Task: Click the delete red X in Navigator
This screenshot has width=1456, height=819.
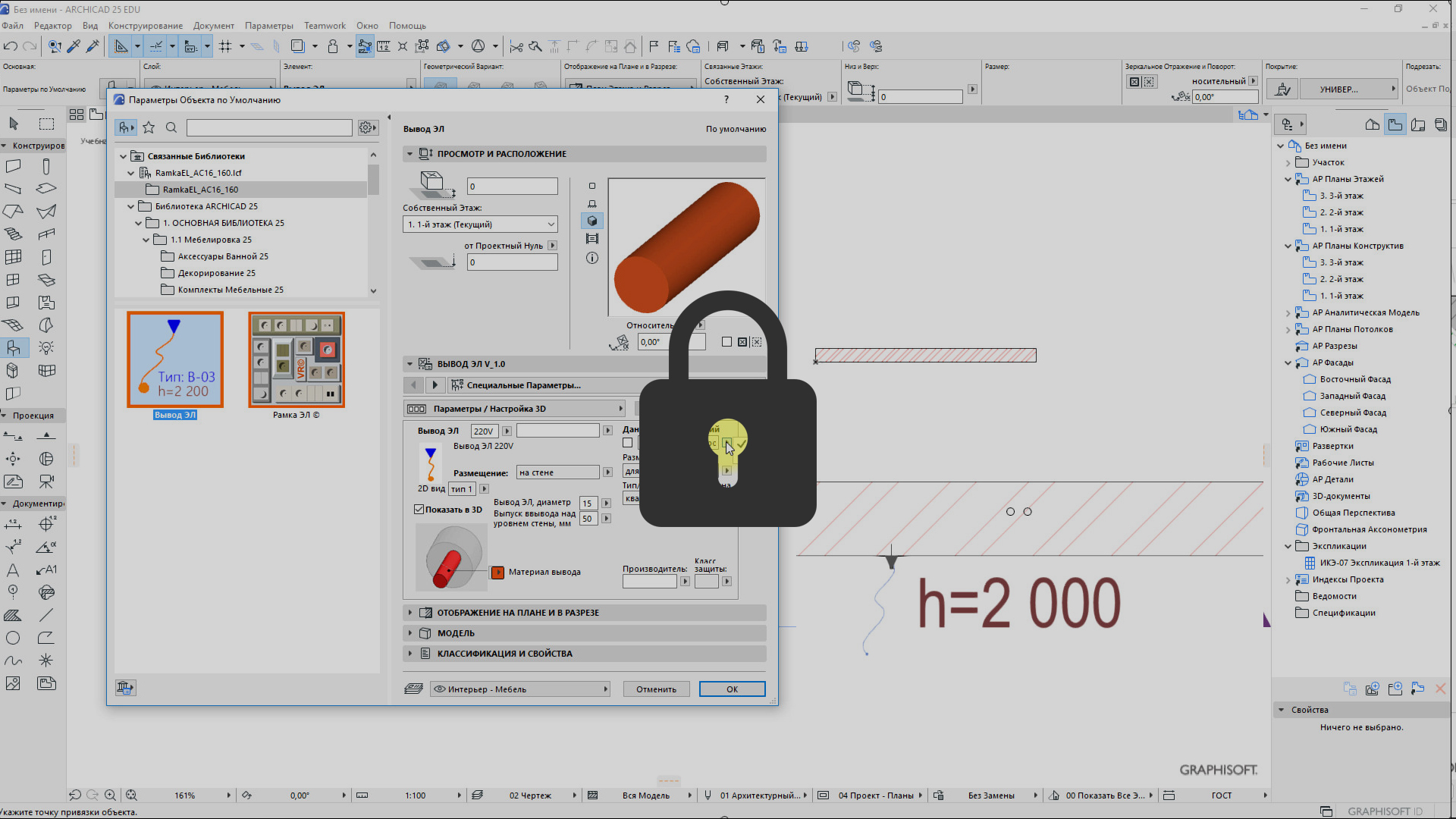Action: pyautogui.click(x=1440, y=689)
